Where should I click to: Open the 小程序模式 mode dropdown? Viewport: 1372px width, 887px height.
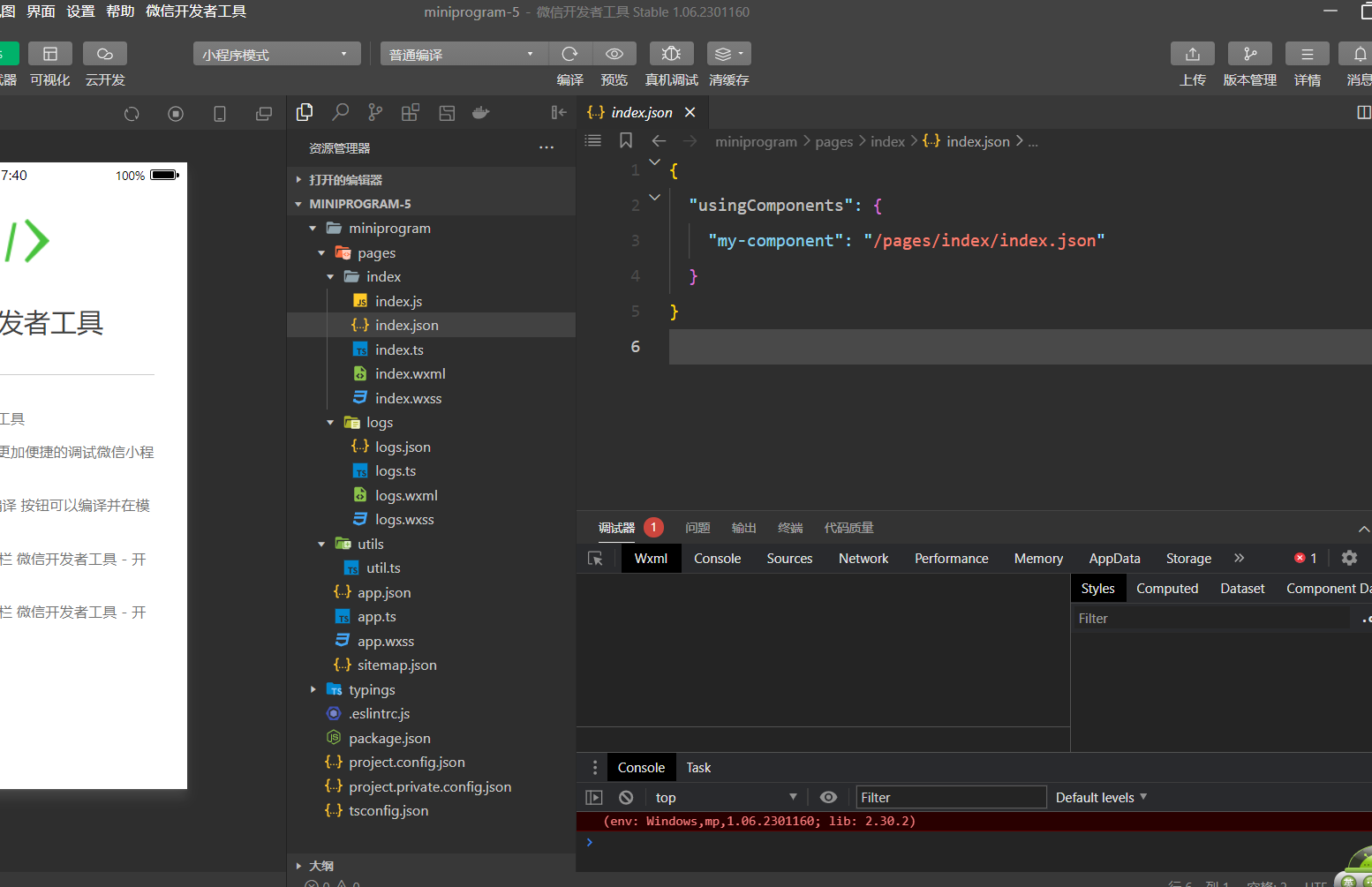[276, 54]
